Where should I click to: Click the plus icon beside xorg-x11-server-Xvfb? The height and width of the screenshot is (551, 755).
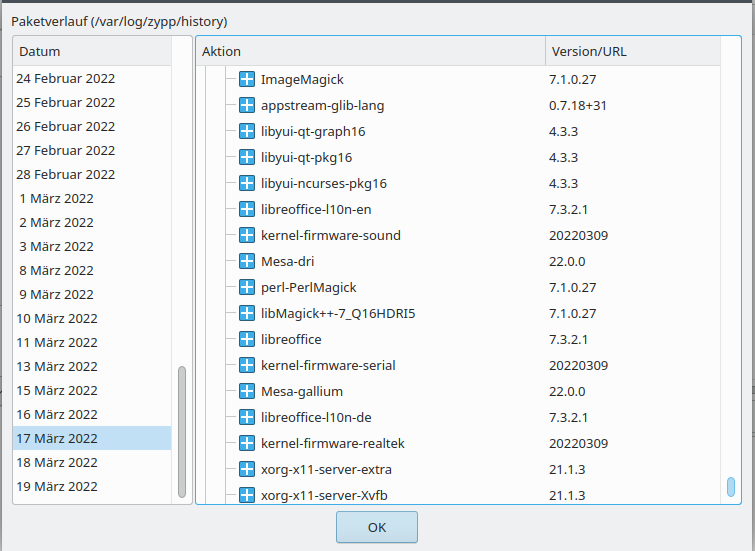coord(247,495)
